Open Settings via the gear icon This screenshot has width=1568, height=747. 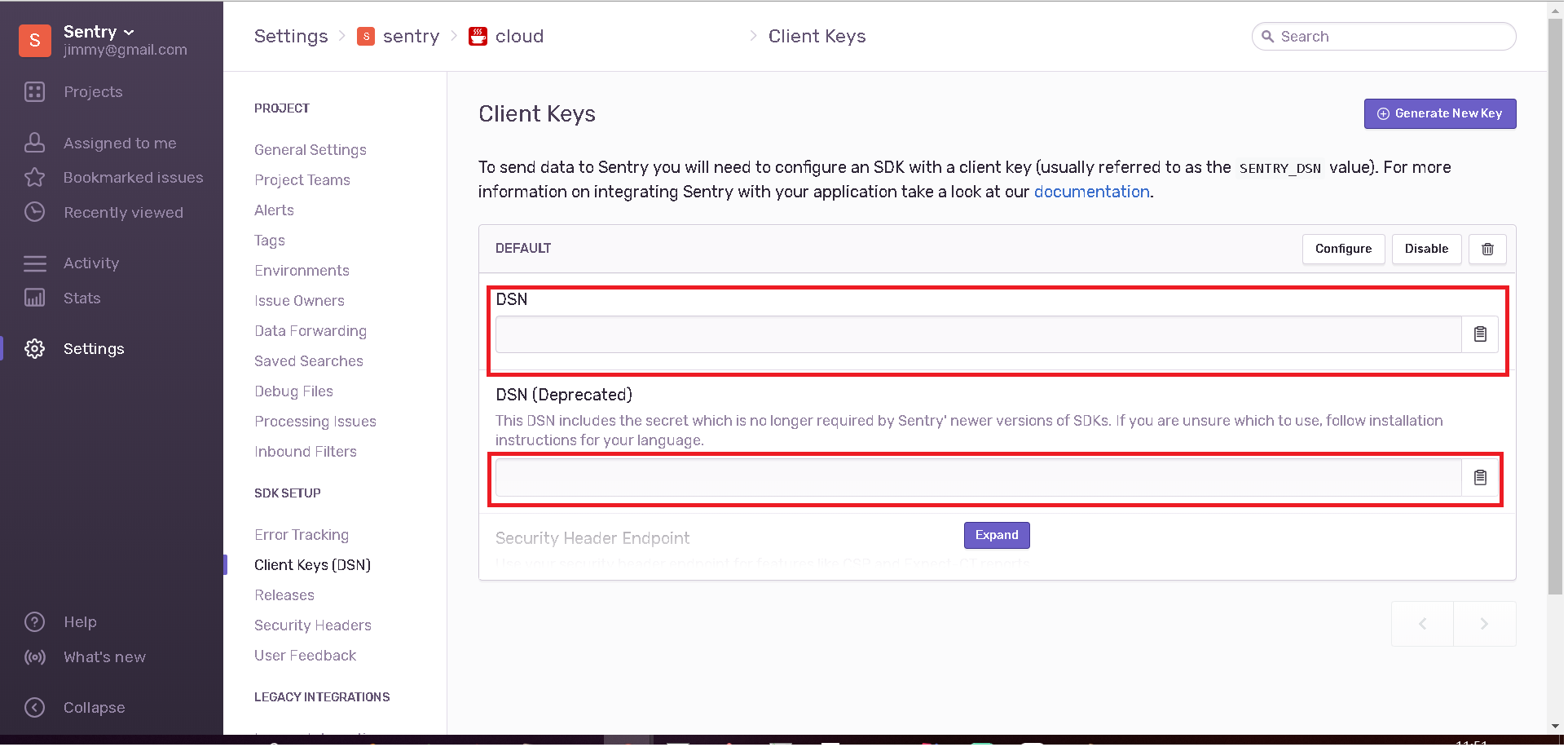pyautogui.click(x=35, y=348)
